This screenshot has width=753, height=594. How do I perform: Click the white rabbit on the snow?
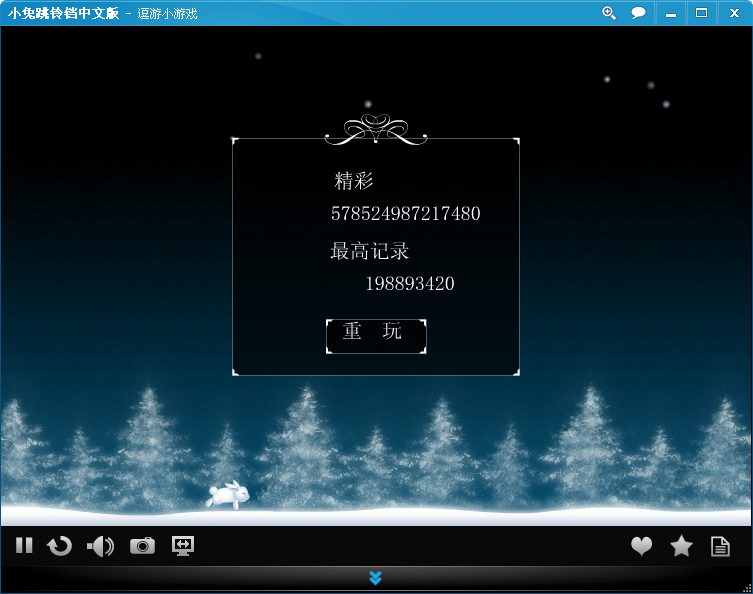point(228,495)
